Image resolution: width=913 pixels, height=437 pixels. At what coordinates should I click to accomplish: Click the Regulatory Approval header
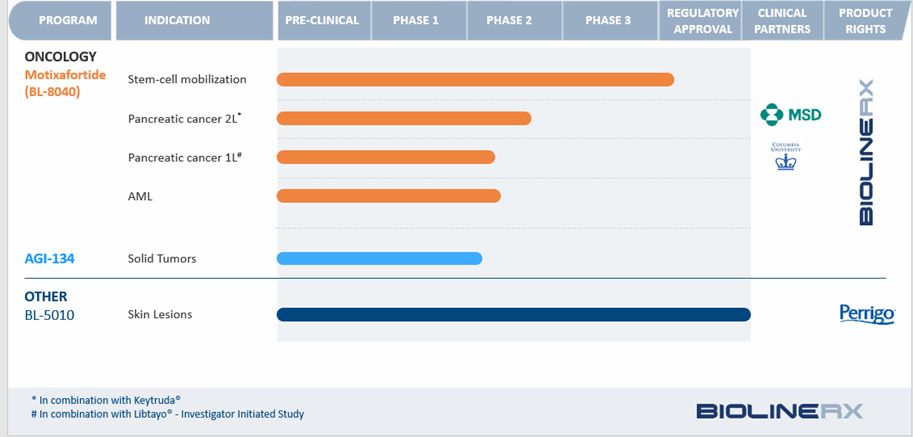click(x=703, y=20)
